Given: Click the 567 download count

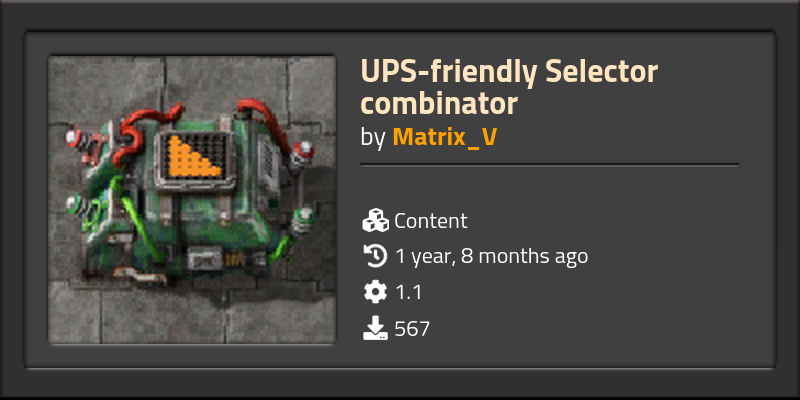Looking at the screenshot, I should pyautogui.click(x=412, y=329).
